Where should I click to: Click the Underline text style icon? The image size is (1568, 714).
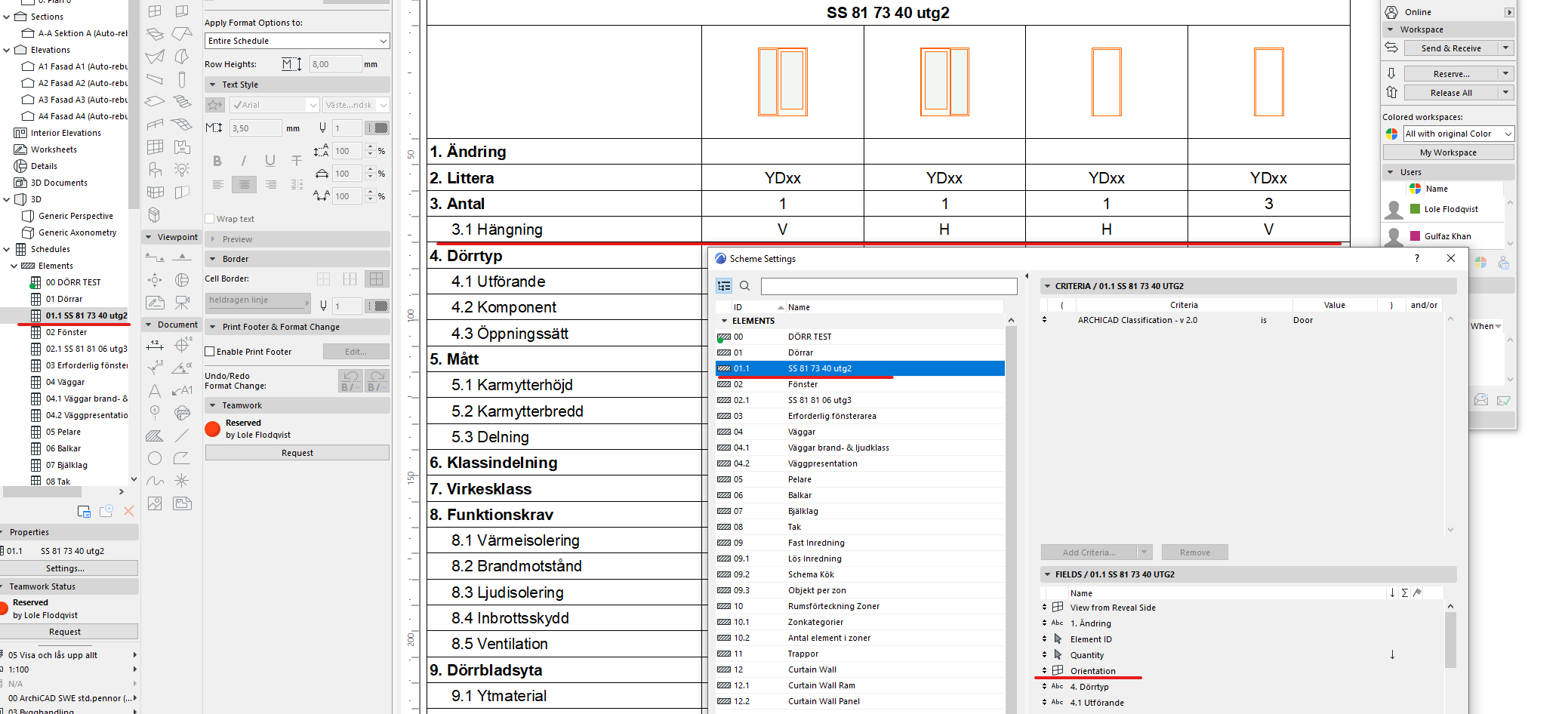(x=270, y=161)
